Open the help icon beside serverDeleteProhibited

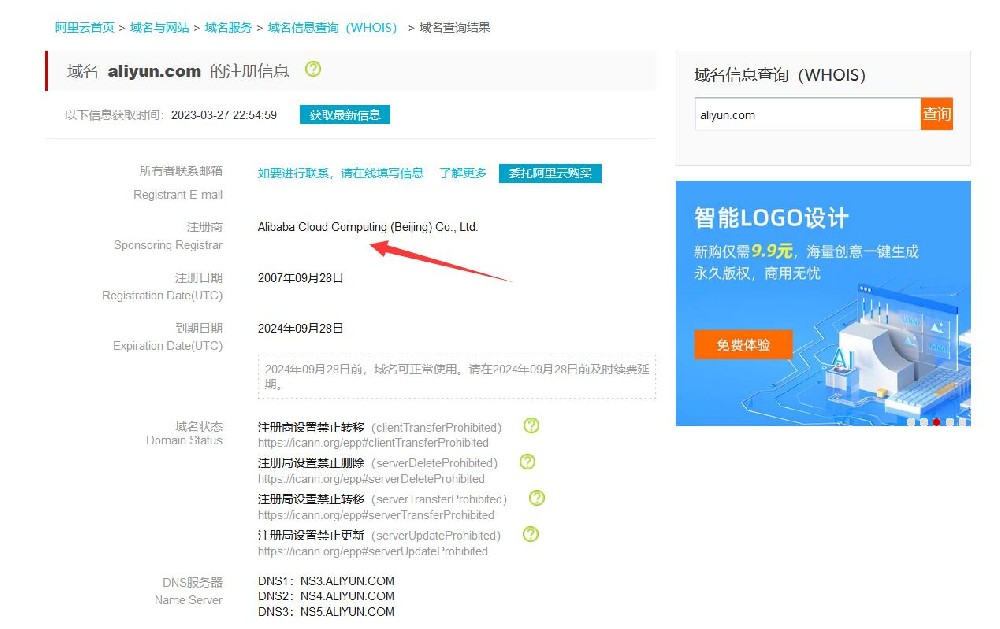point(528,462)
